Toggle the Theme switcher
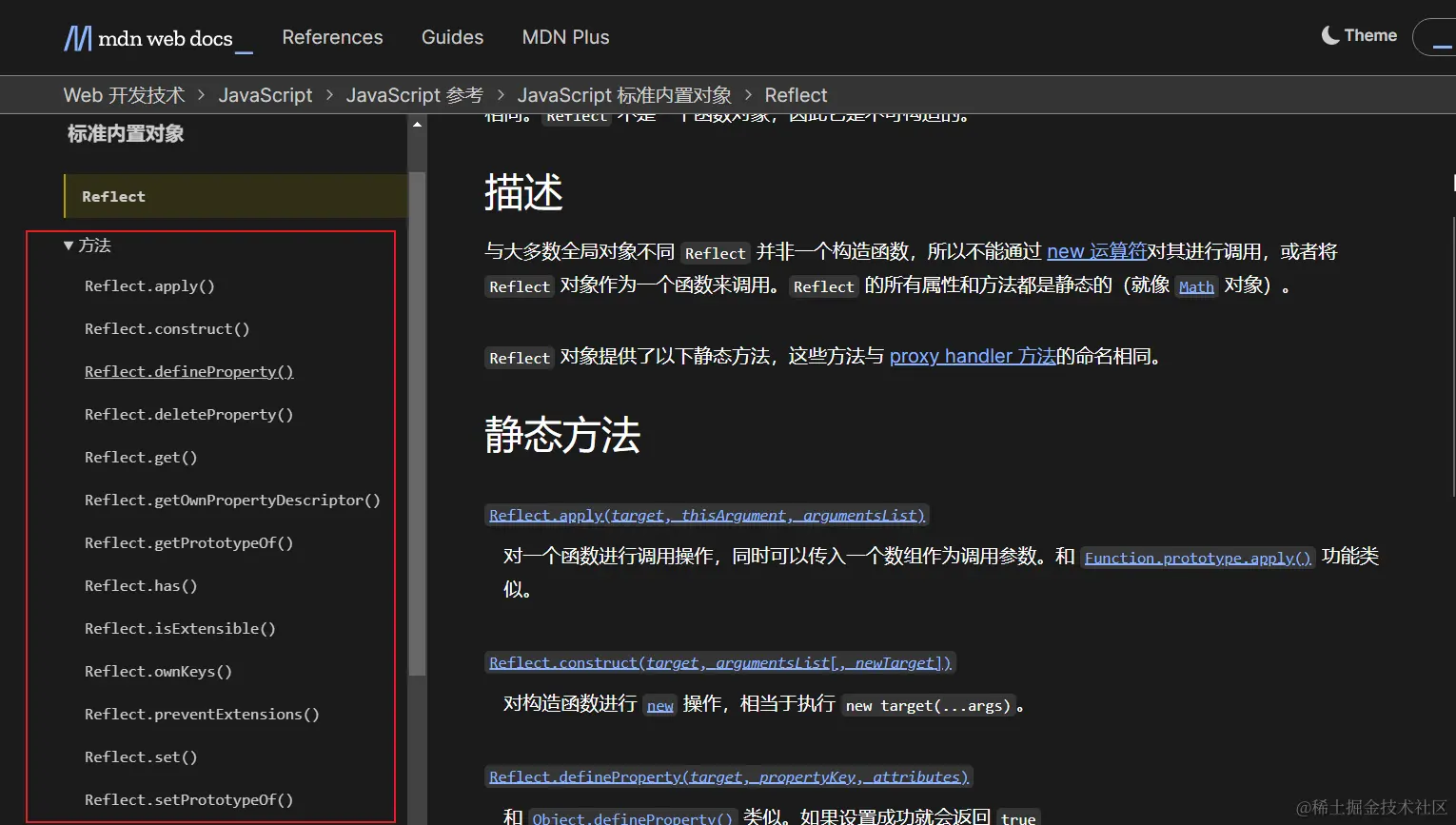 (1359, 36)
